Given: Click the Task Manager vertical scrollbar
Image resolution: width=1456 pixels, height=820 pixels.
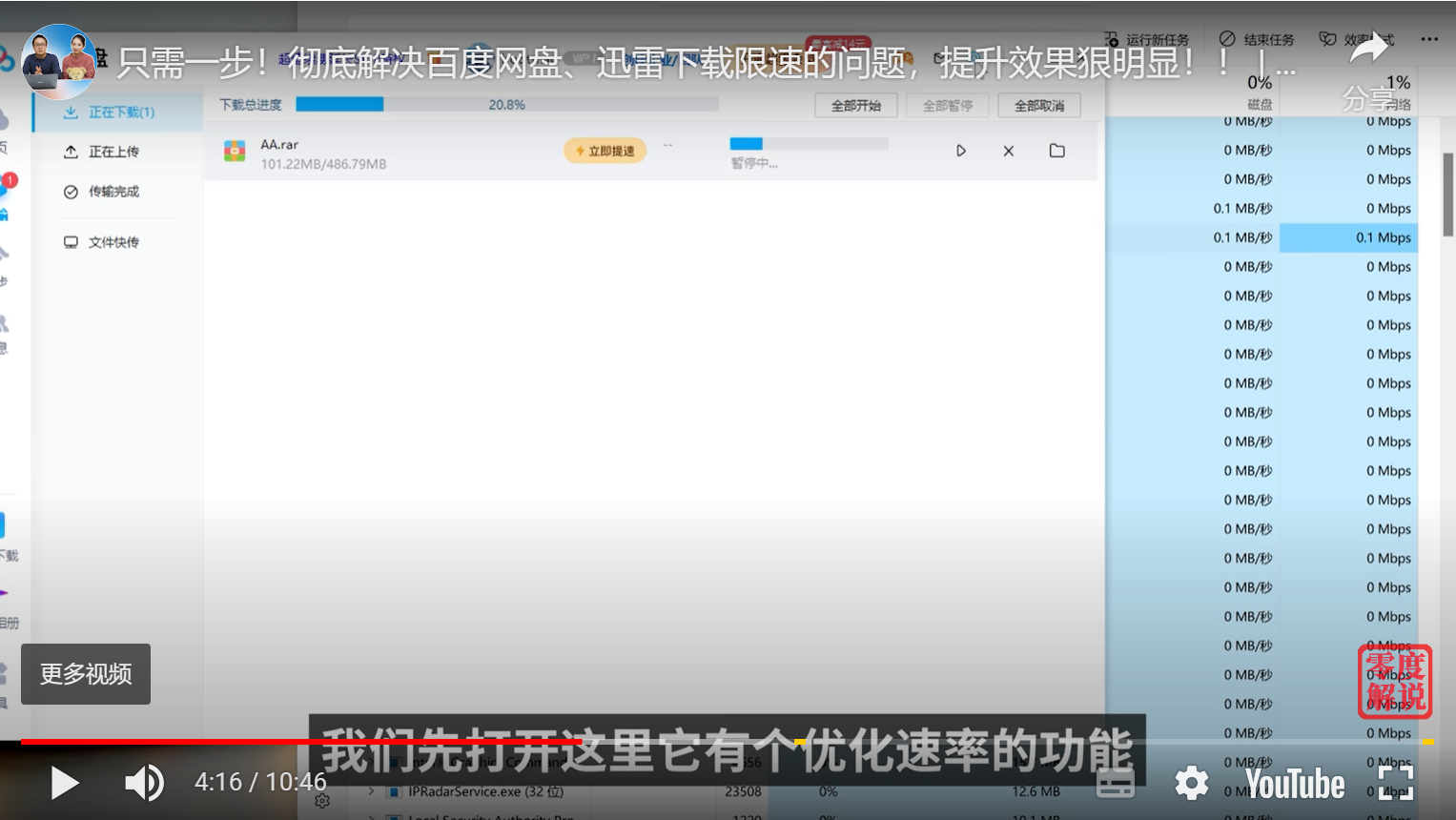Looking at the screenshot, I should [1447, 195].
